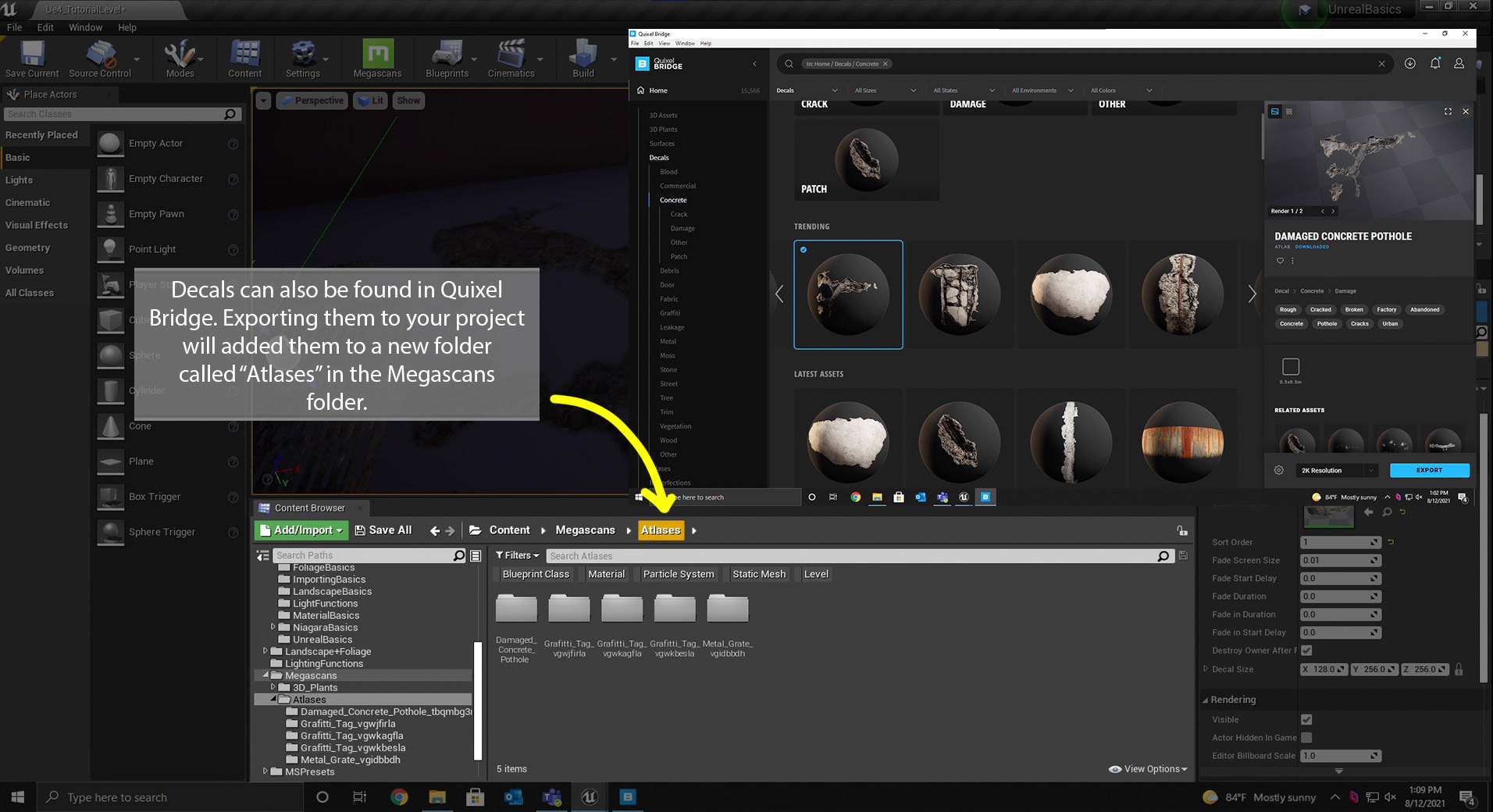1493x812 pixels.
Task: Toggle sources panel view icon
Action: point(262,556)
